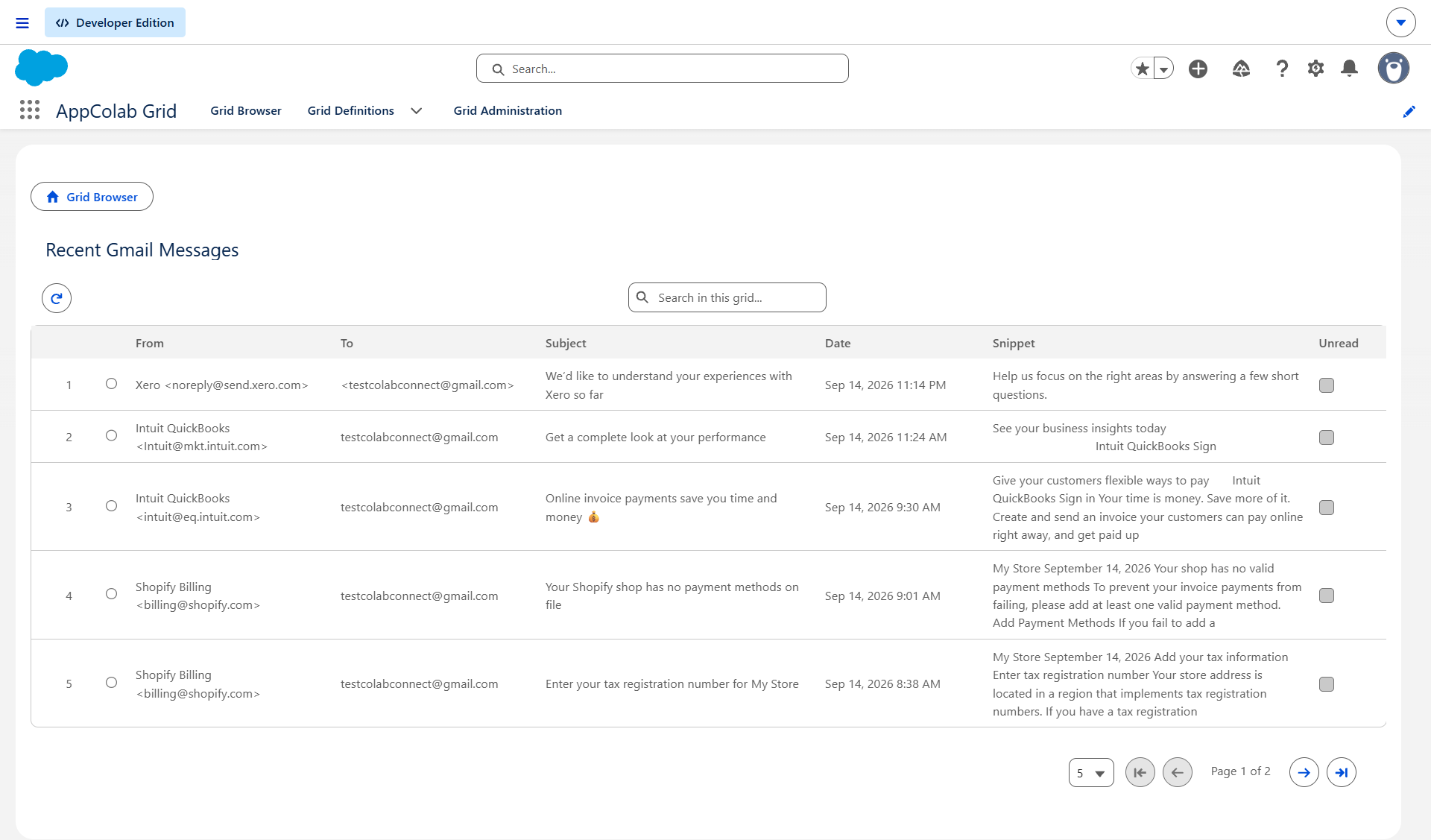1431x840 pixels.
Task: Click the Intuit sender <intuit@eq.intuit.com>
Action: (198, 508)
